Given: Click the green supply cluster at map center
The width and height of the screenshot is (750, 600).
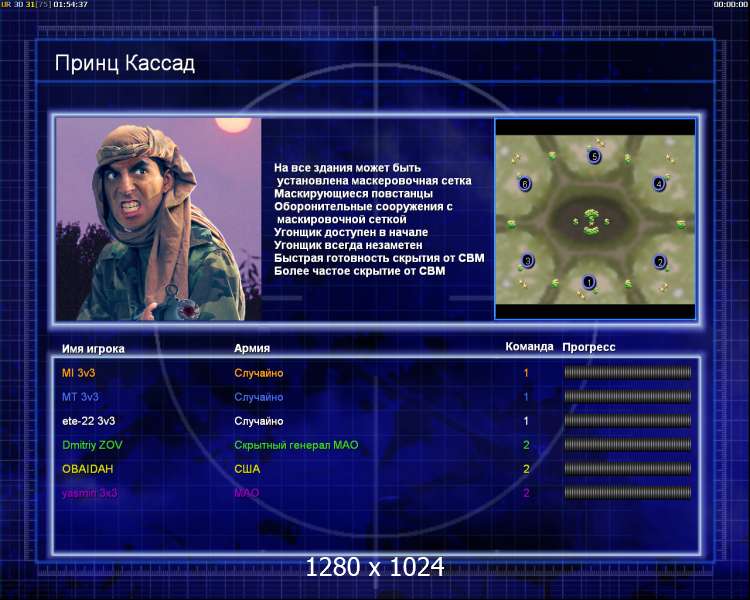Looking at the screenshot, I should (x=592, y=222).
